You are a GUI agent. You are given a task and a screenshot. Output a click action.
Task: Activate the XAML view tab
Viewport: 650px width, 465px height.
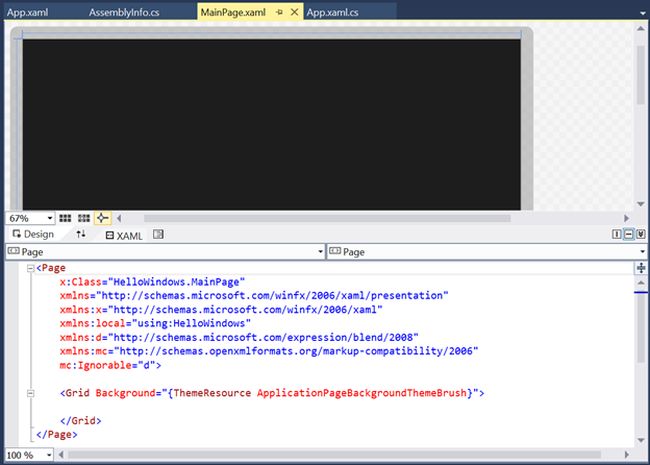[124, 235]
